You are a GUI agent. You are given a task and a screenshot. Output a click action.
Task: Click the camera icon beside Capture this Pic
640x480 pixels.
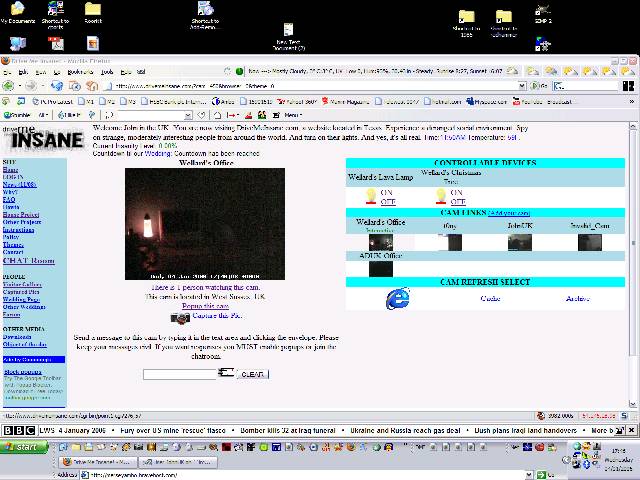180,318
